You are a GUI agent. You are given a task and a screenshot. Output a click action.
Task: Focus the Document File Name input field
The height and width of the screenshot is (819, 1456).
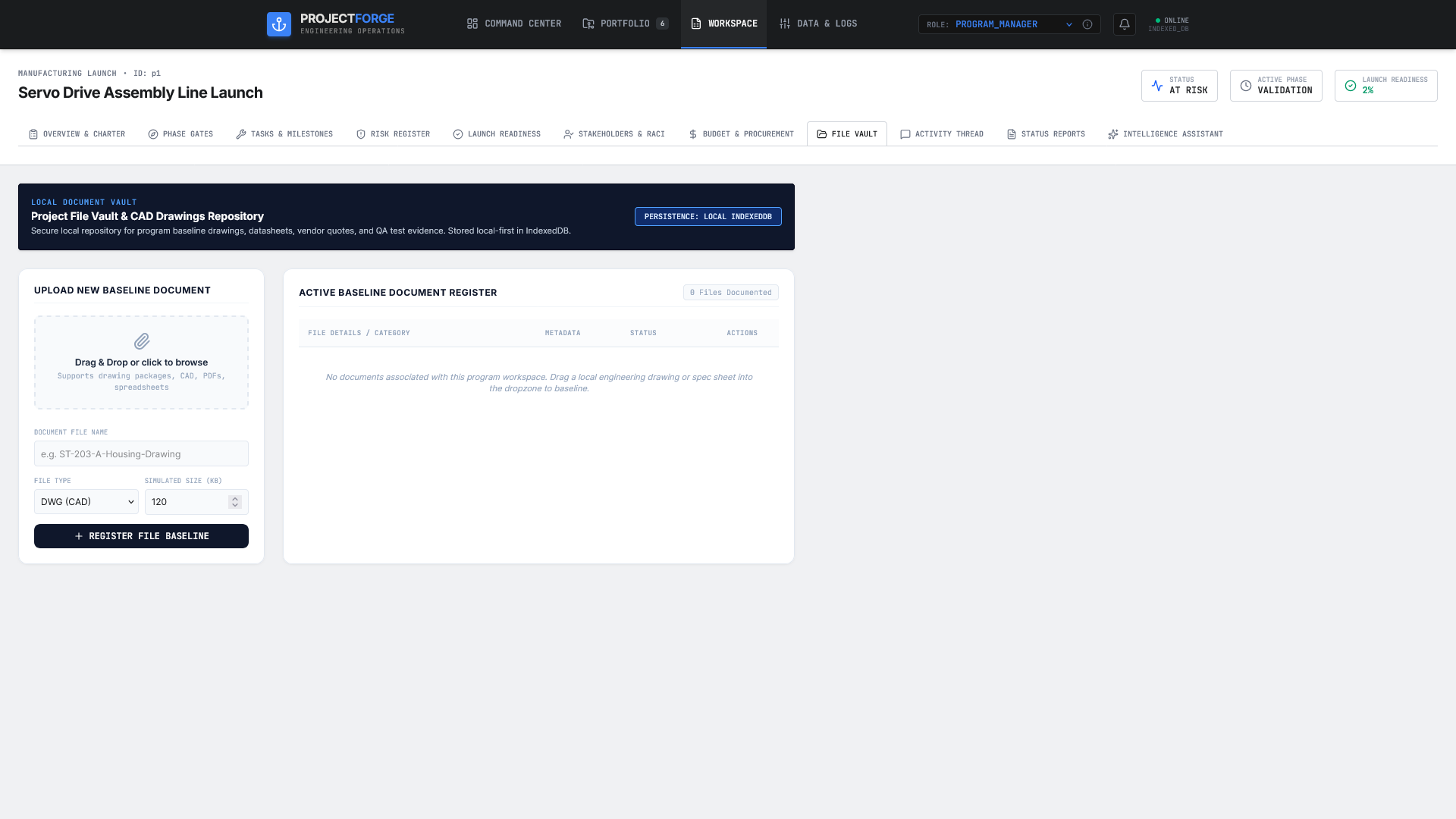click(141, 454)
